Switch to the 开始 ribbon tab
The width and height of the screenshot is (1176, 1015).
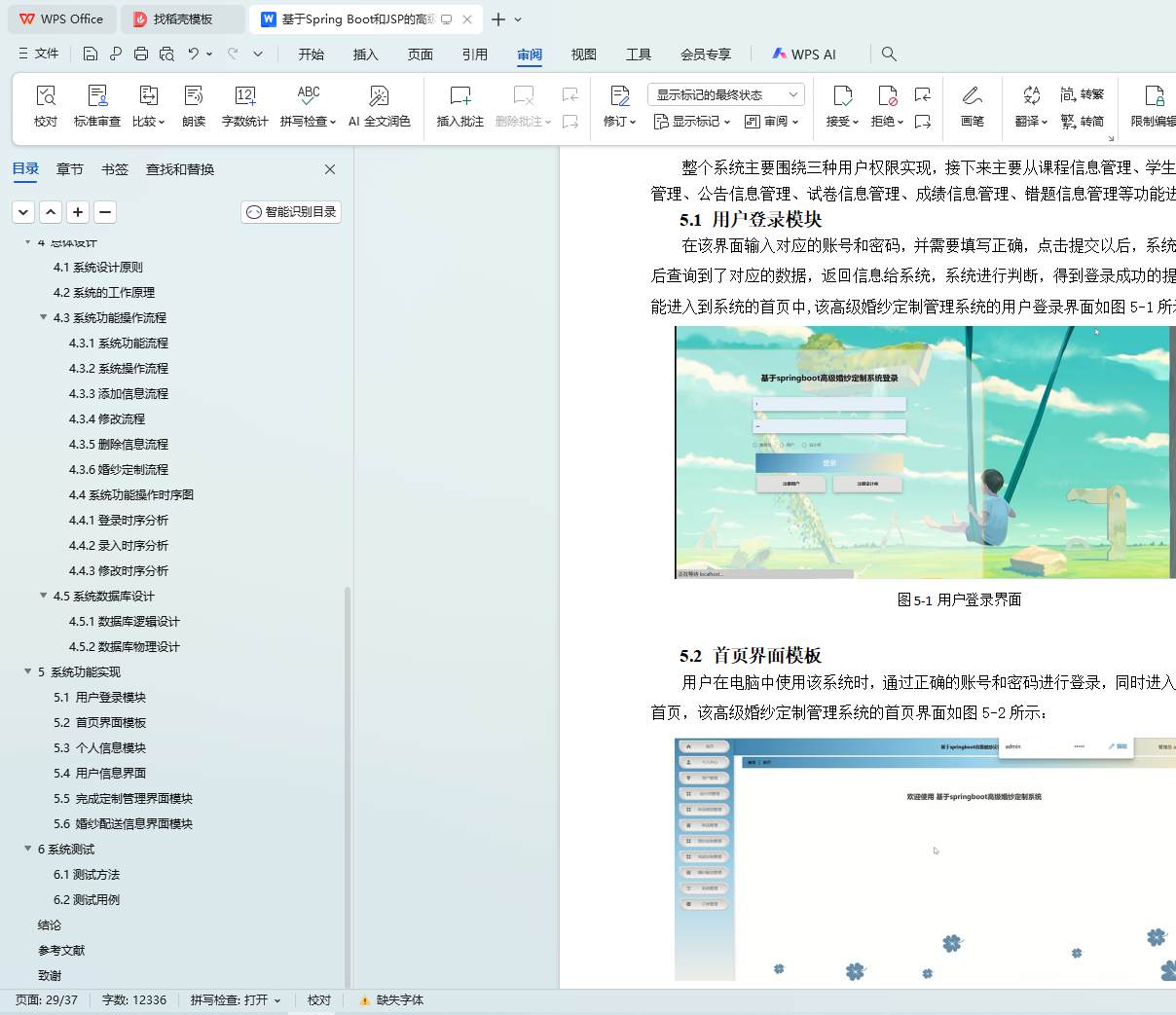[312, 54]
